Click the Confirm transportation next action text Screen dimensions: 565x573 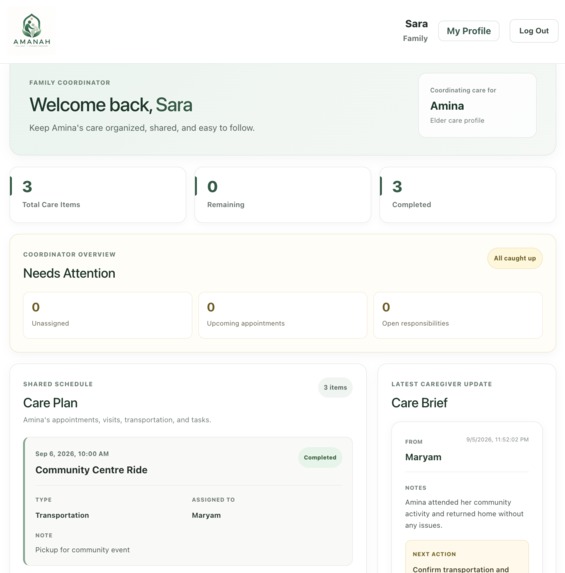point(460,569)
